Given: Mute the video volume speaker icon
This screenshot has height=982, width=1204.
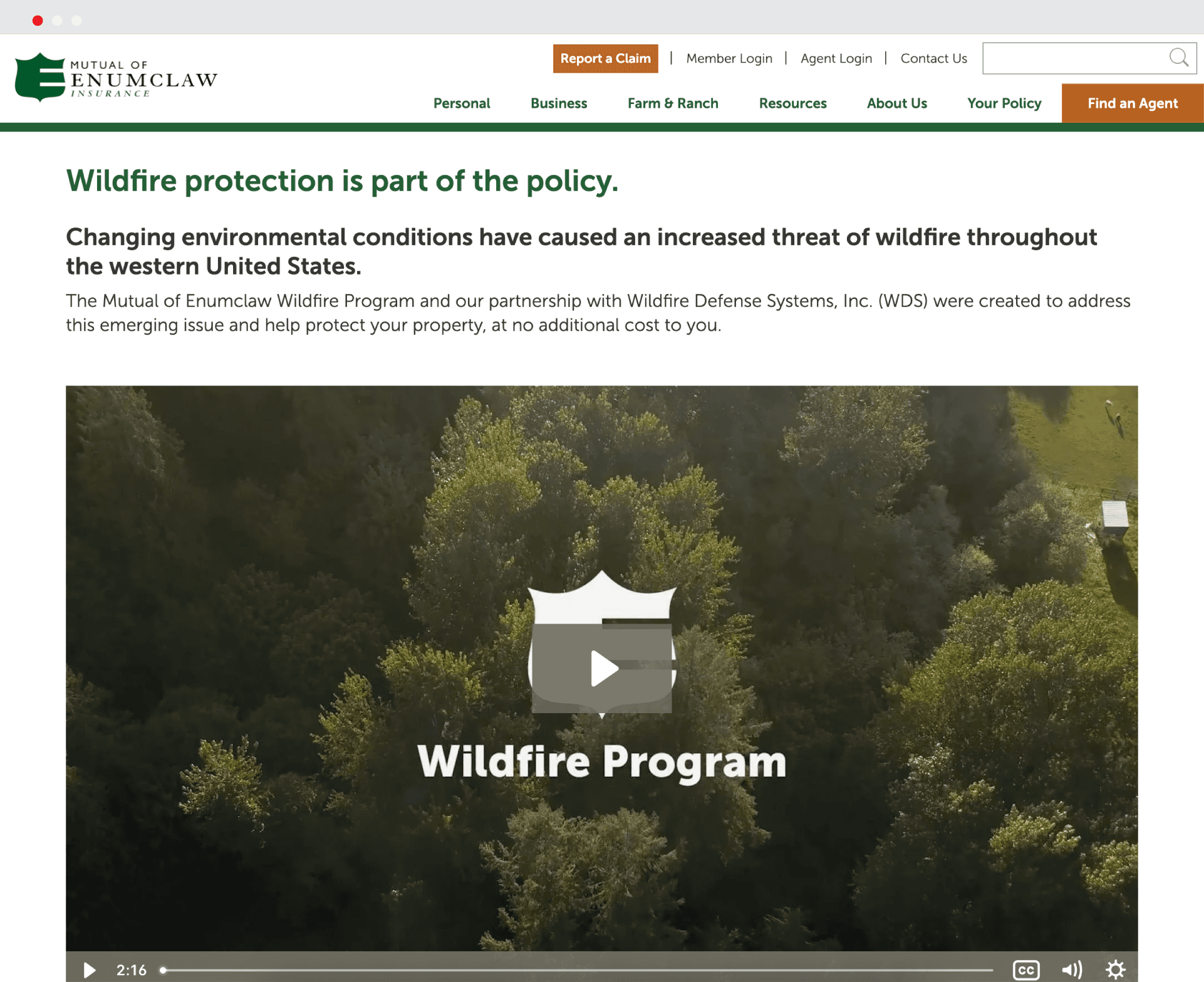Looking at the screenshot, I should point(1071,969).
